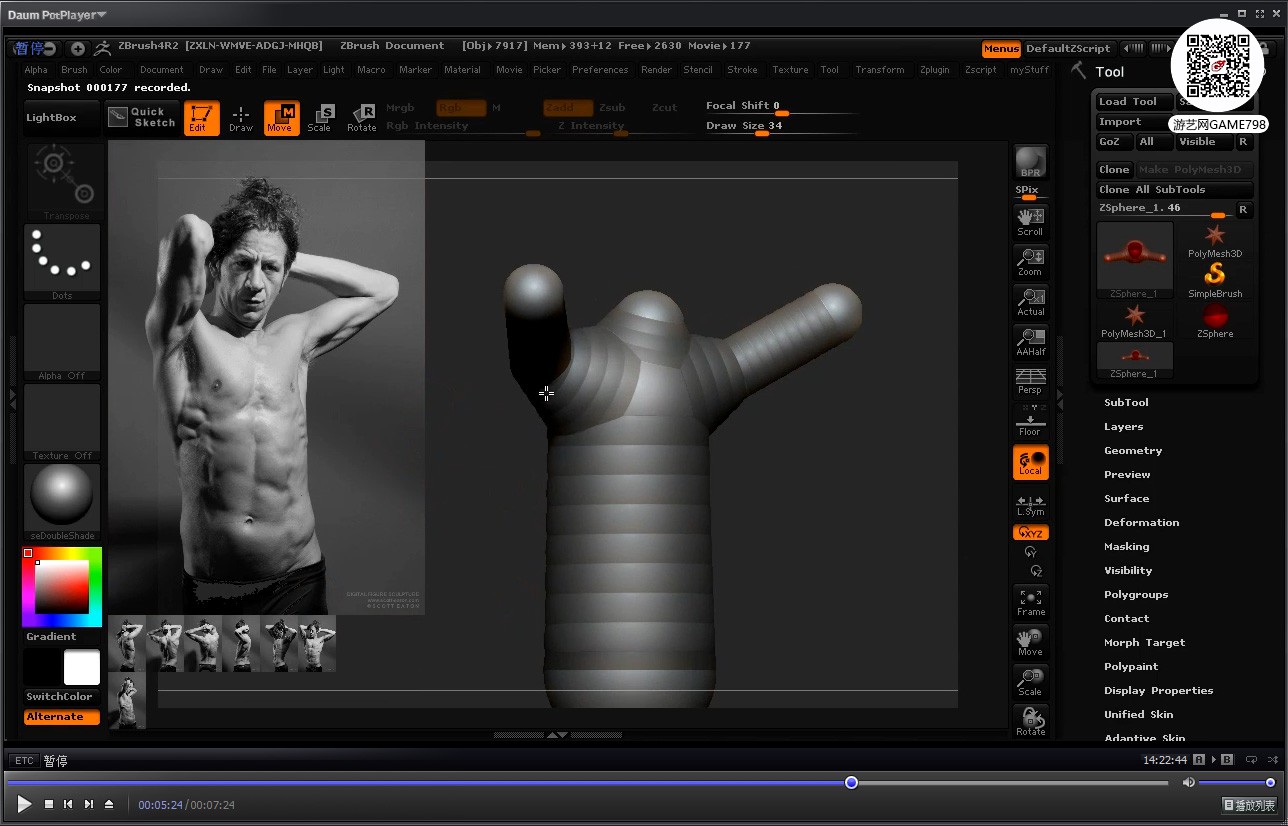Expand the Morph Target section

click(1144, 642)
